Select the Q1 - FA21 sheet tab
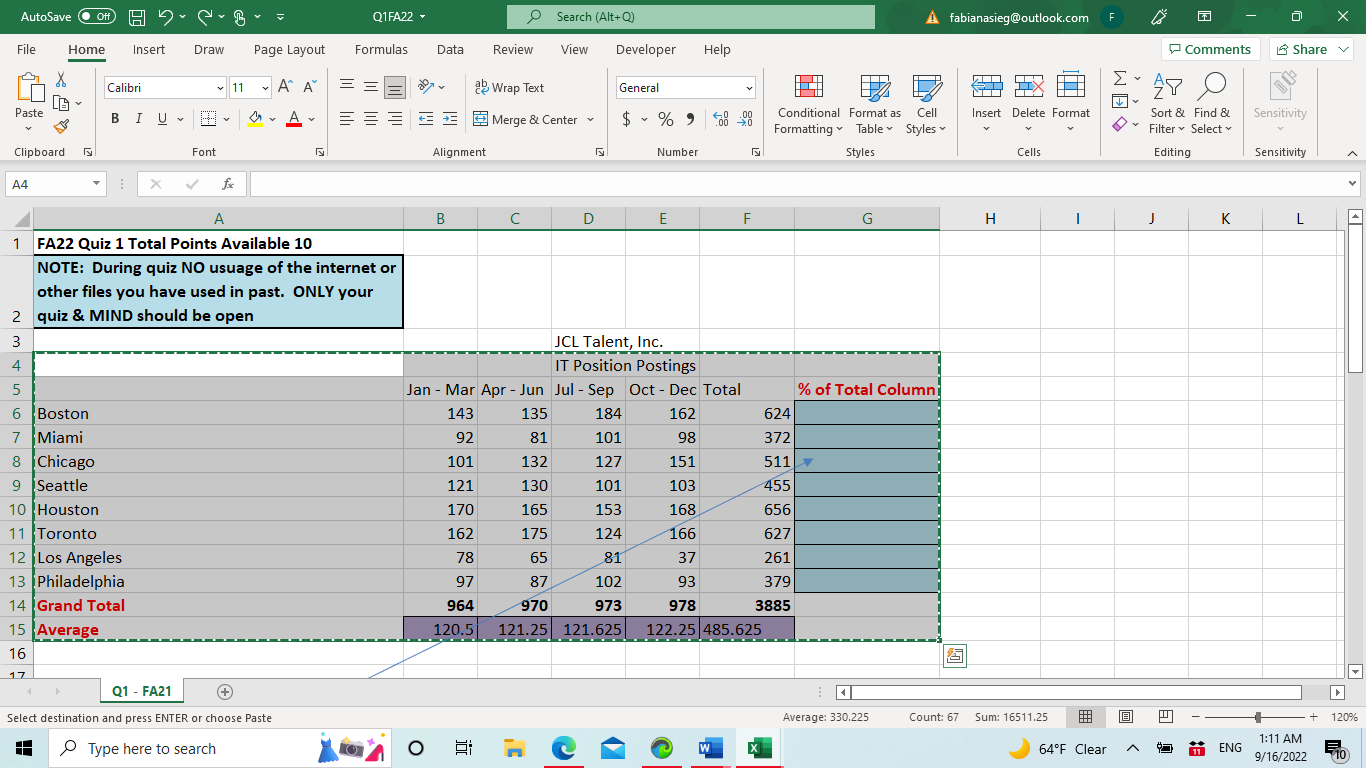This screenshot has height=768, width=1366. (x=141, y=691)
